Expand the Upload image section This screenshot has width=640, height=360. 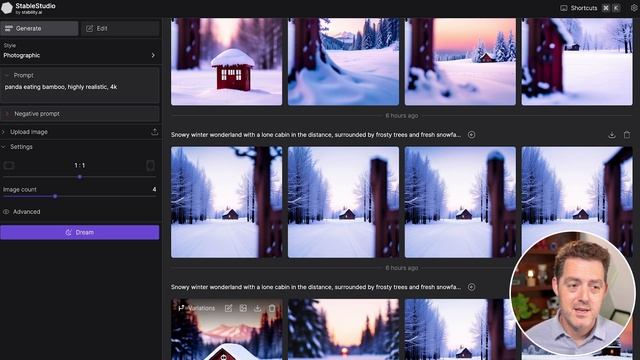click(x=80, y=132)
